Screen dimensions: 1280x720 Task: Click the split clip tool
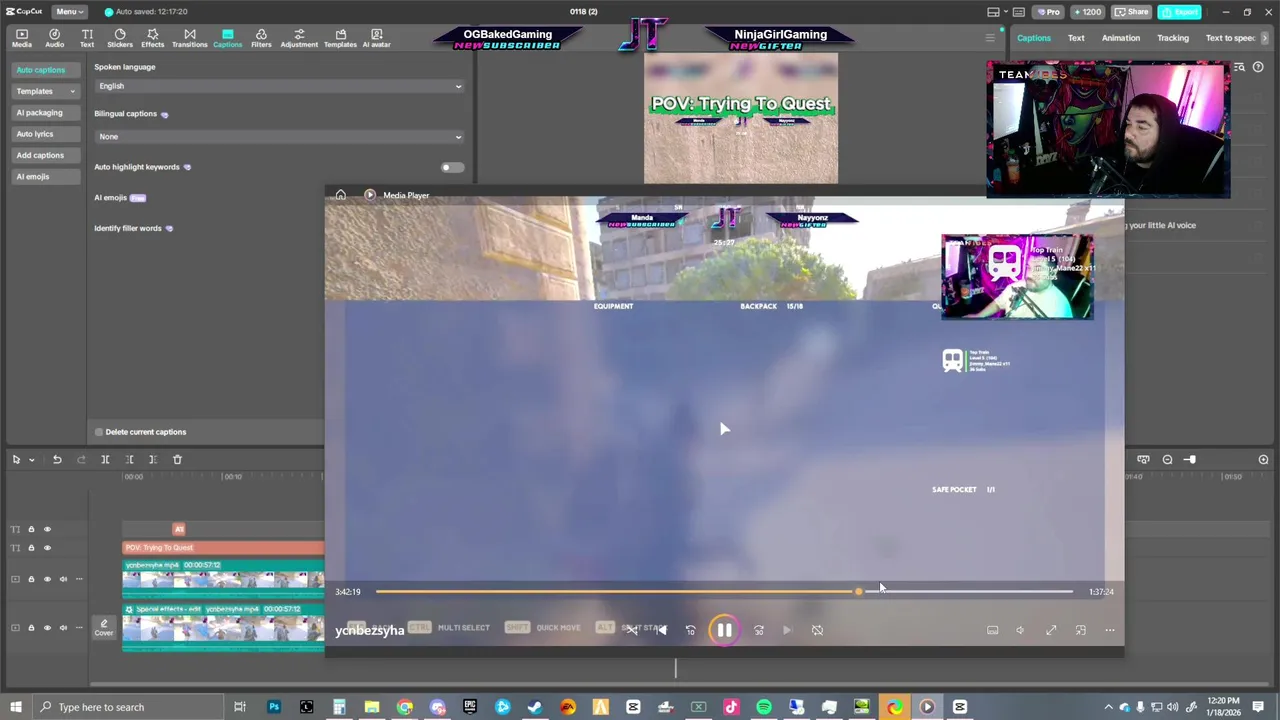(x=105, y=459)
